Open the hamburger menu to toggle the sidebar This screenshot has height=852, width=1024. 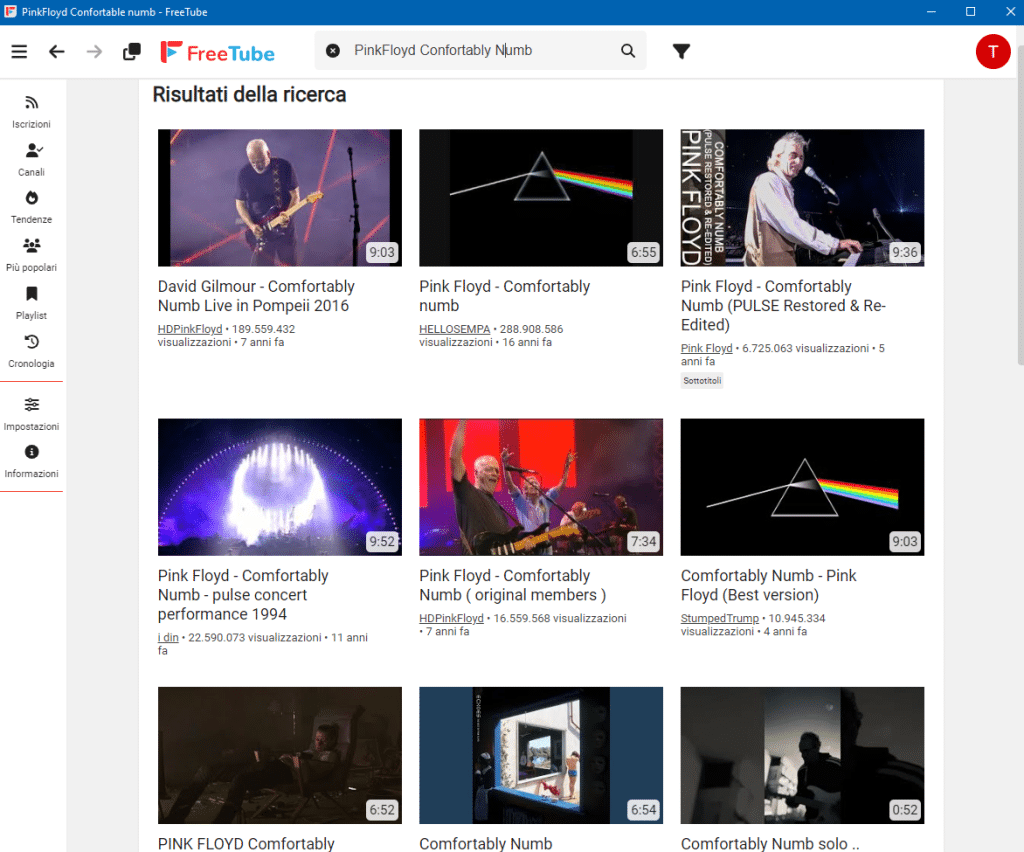click(x=19, y=51)
